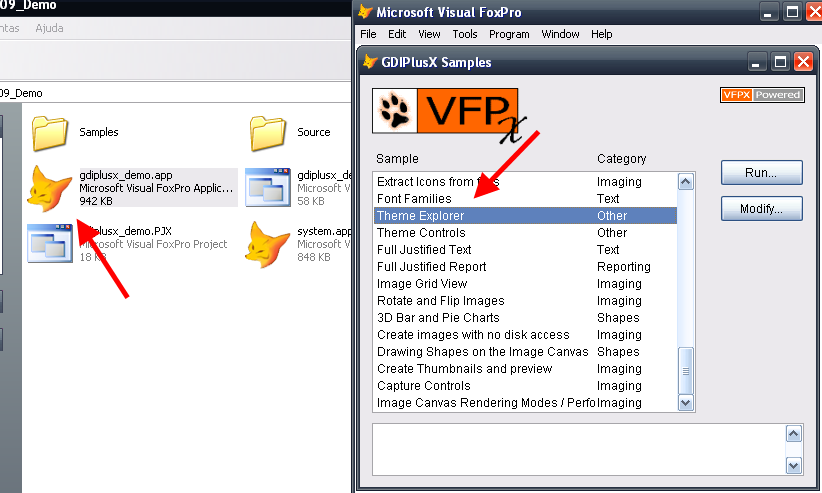
Task: Open the View menu
Action: 429,34
